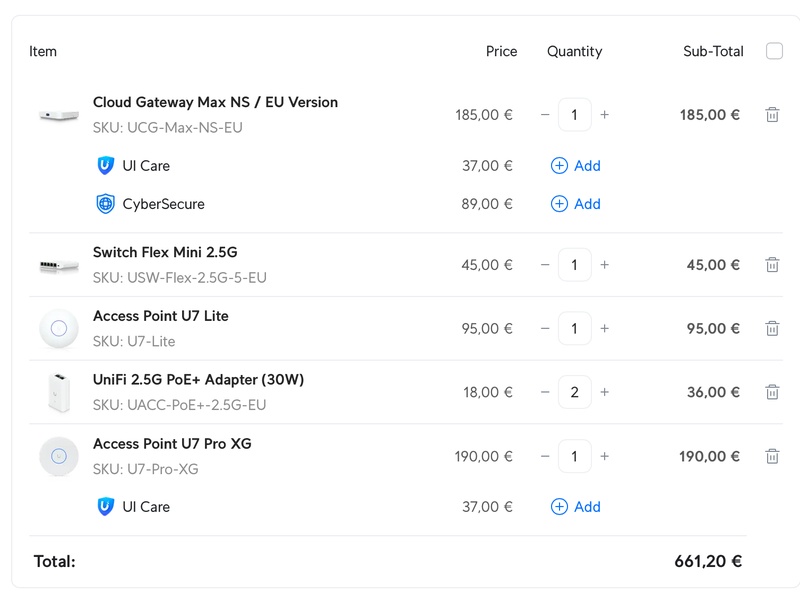The height and width of the screenshot is (593, 800).
Task: Delete the UniFi 2.5G PoE+ Adapter row
Action: coord(772,392)
